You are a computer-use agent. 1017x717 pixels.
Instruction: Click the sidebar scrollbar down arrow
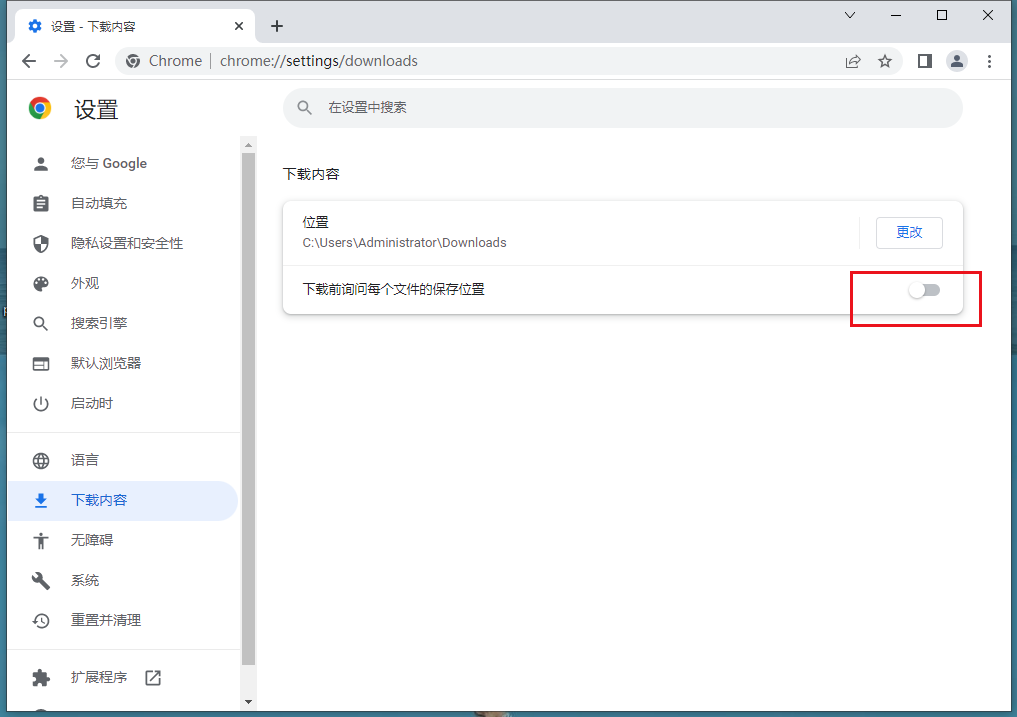tap(248, 702)
